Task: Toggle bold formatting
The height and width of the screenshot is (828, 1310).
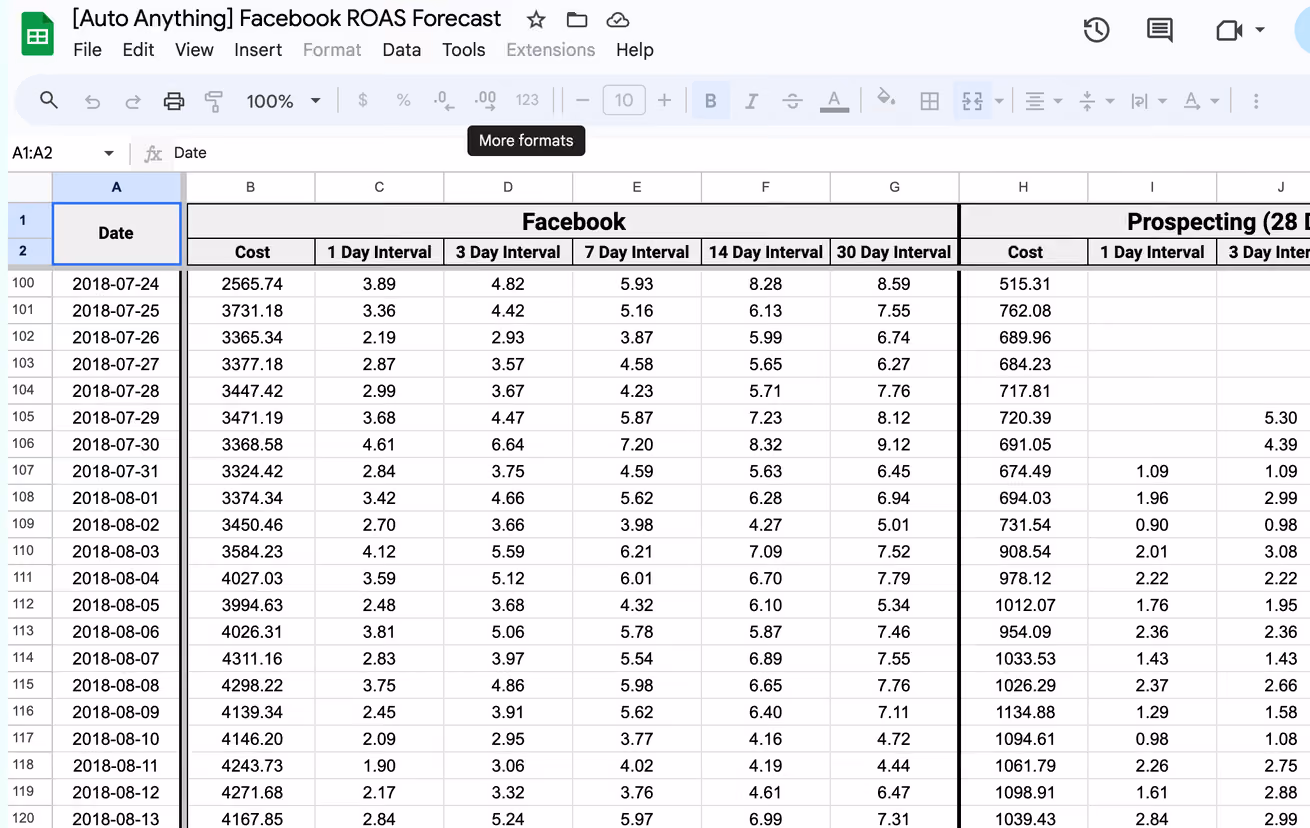Action: click(710, 100)
